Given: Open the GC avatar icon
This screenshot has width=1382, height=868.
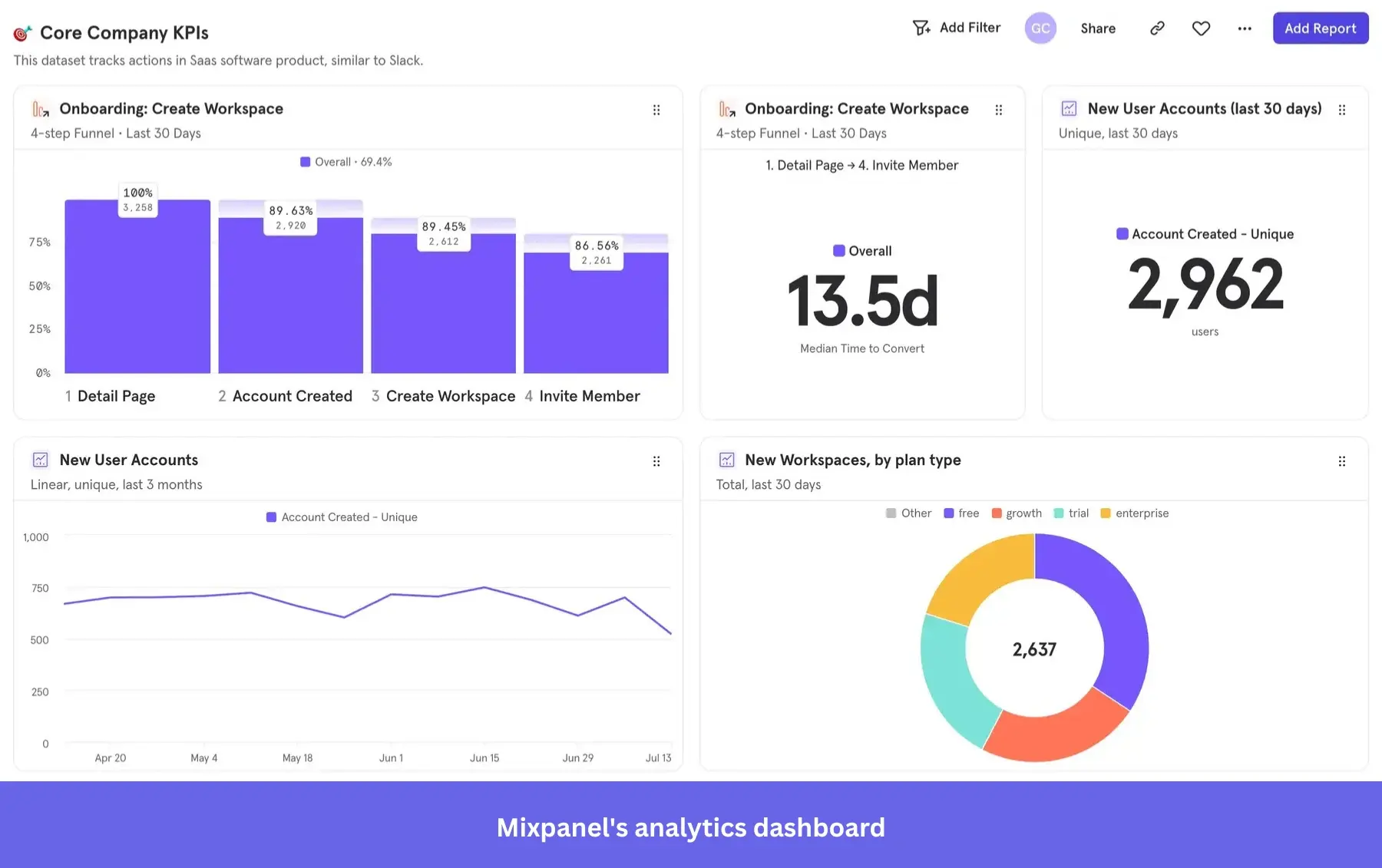Looking at the screenshot, I should pos(1040,28).
